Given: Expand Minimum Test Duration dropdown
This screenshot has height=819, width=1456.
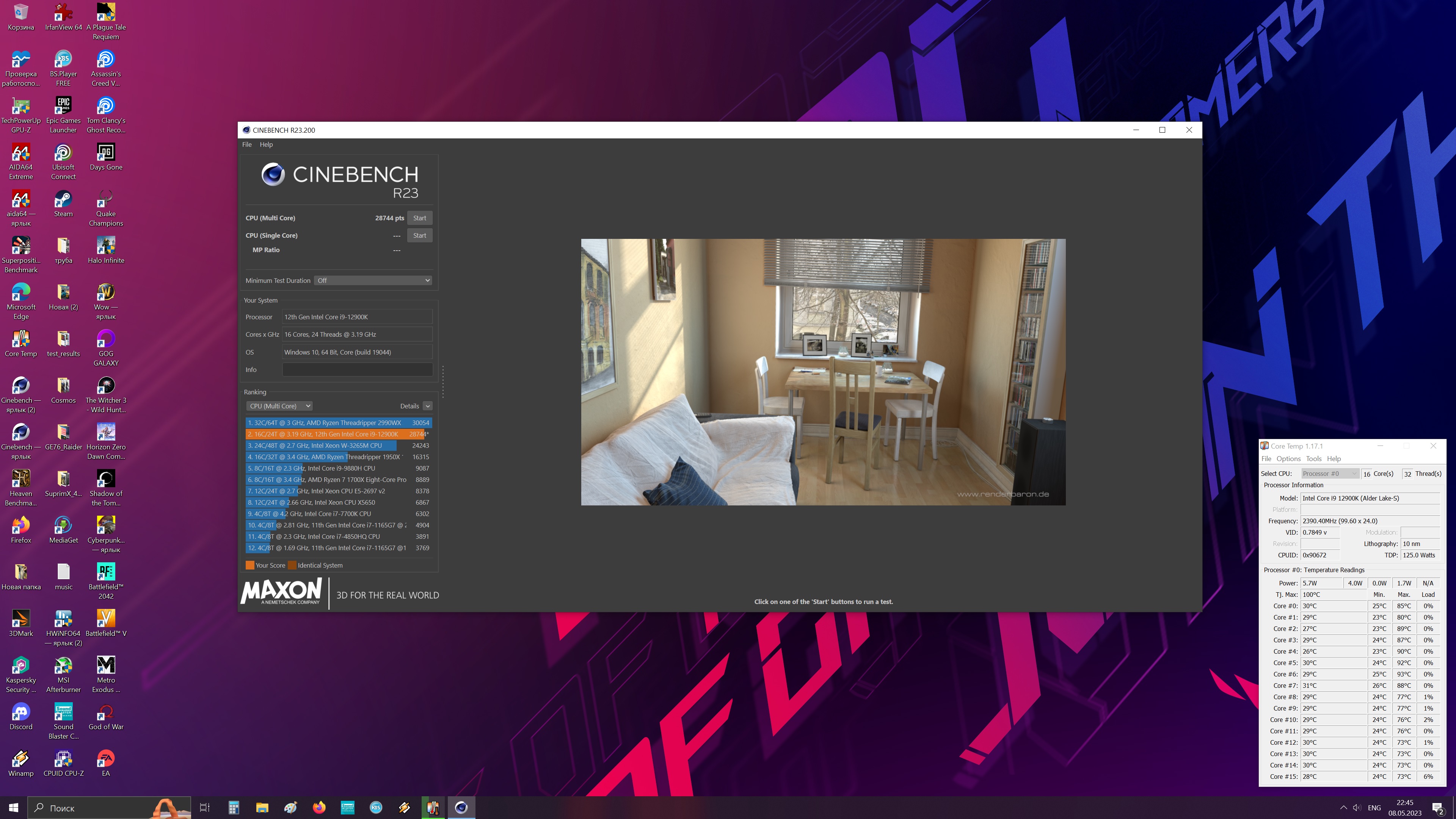Looking at the screenshot, I should tap(373, 280).
